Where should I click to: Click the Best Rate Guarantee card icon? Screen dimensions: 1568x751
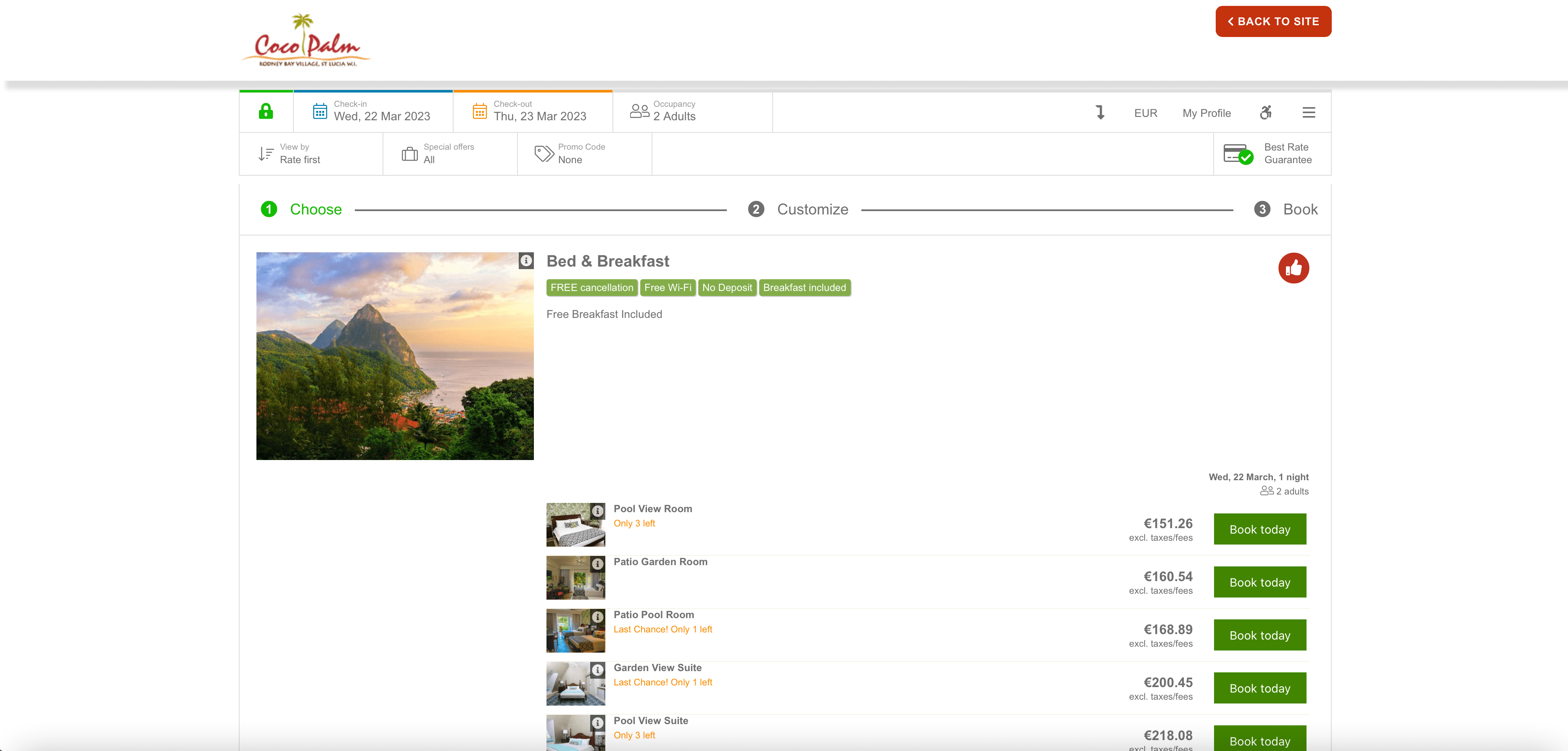pos(1238,154)
